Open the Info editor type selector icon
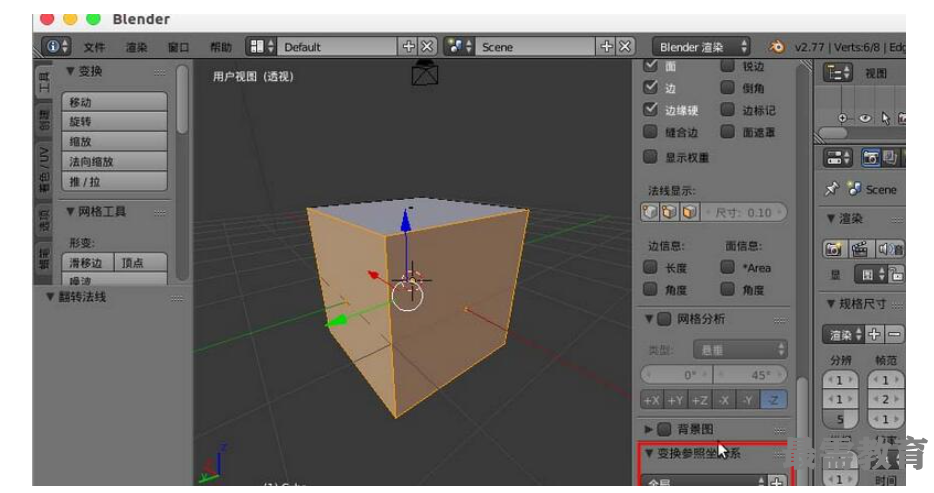 tap(57, 46)
